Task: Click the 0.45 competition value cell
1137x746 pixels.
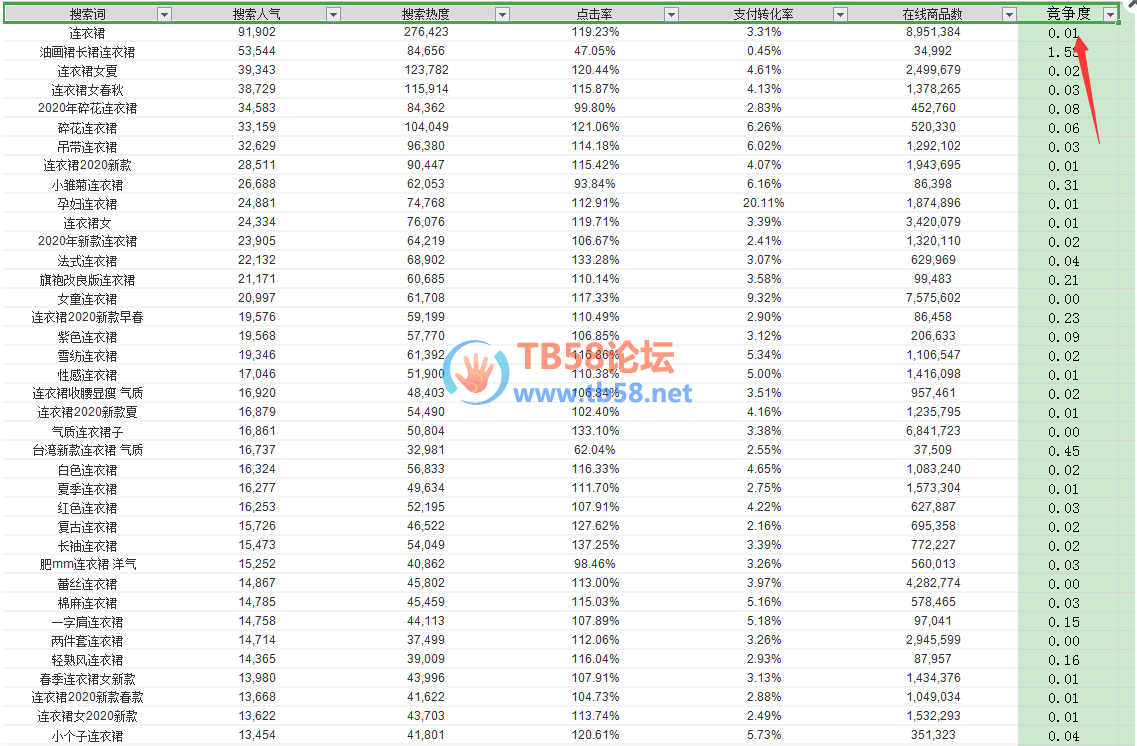Action: 1064,451
